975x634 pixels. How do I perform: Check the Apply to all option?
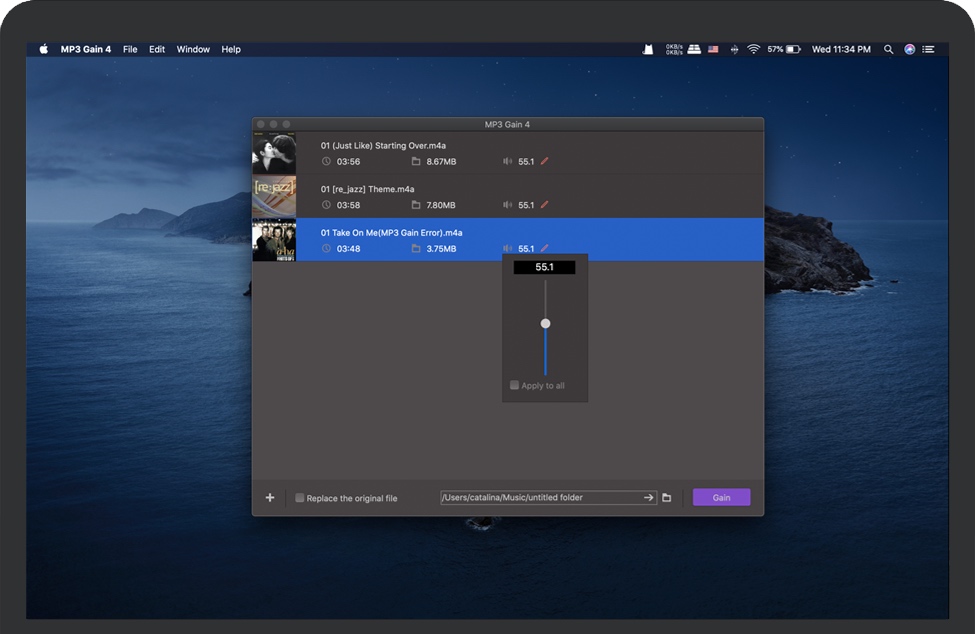(515, 385)
